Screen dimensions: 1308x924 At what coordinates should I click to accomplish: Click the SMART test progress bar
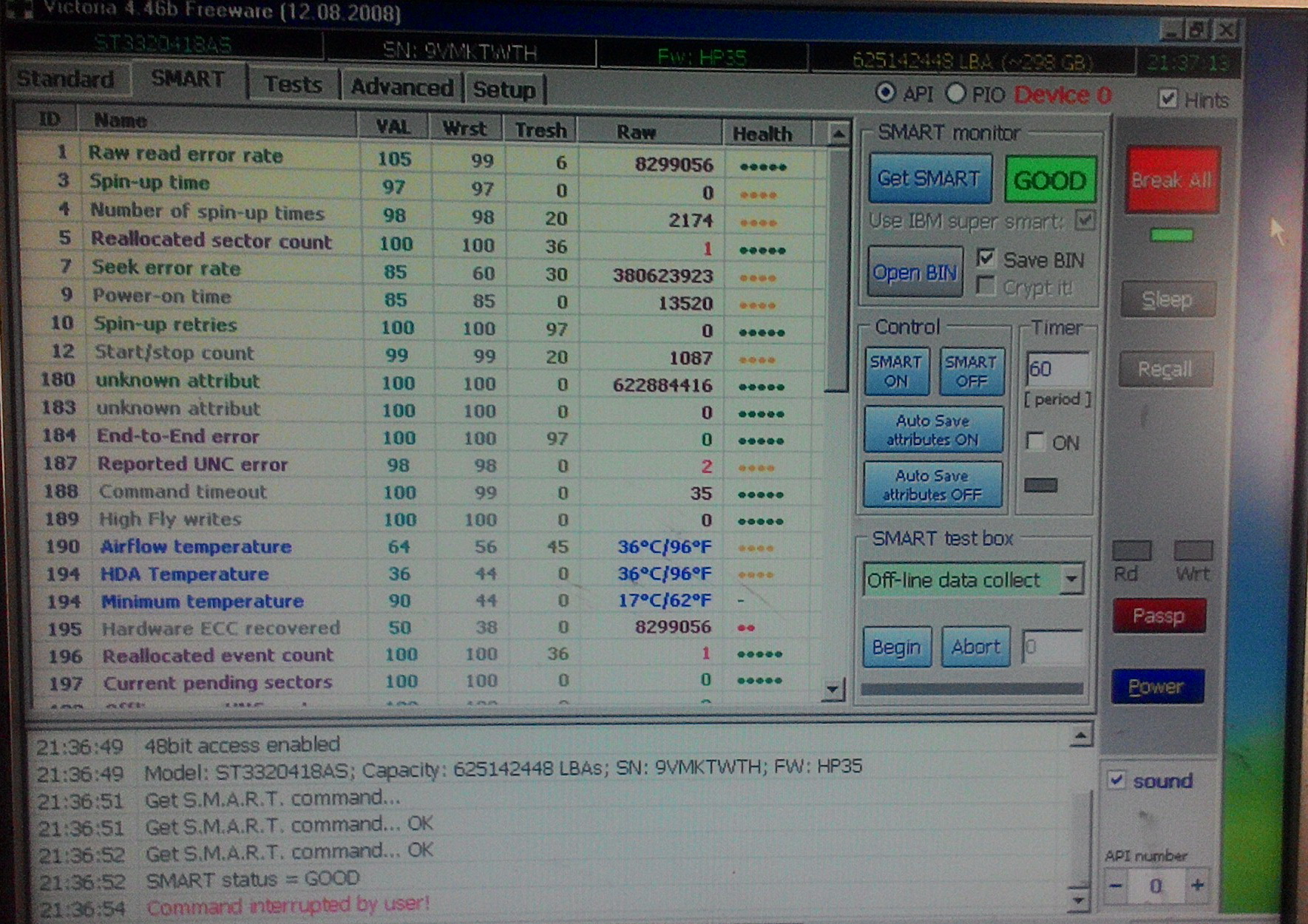[x=972, y=689]
